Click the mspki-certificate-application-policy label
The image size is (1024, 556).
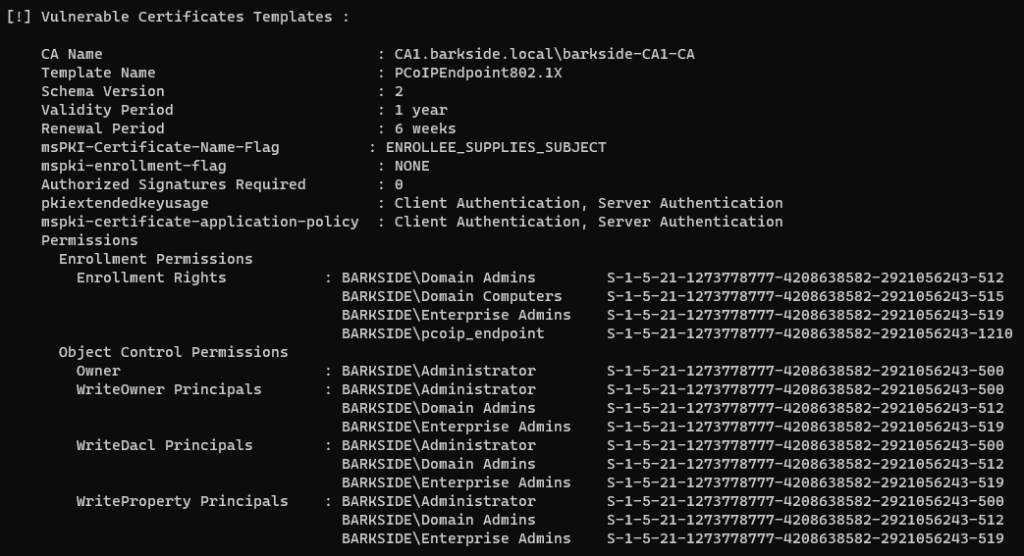(200, 222)
